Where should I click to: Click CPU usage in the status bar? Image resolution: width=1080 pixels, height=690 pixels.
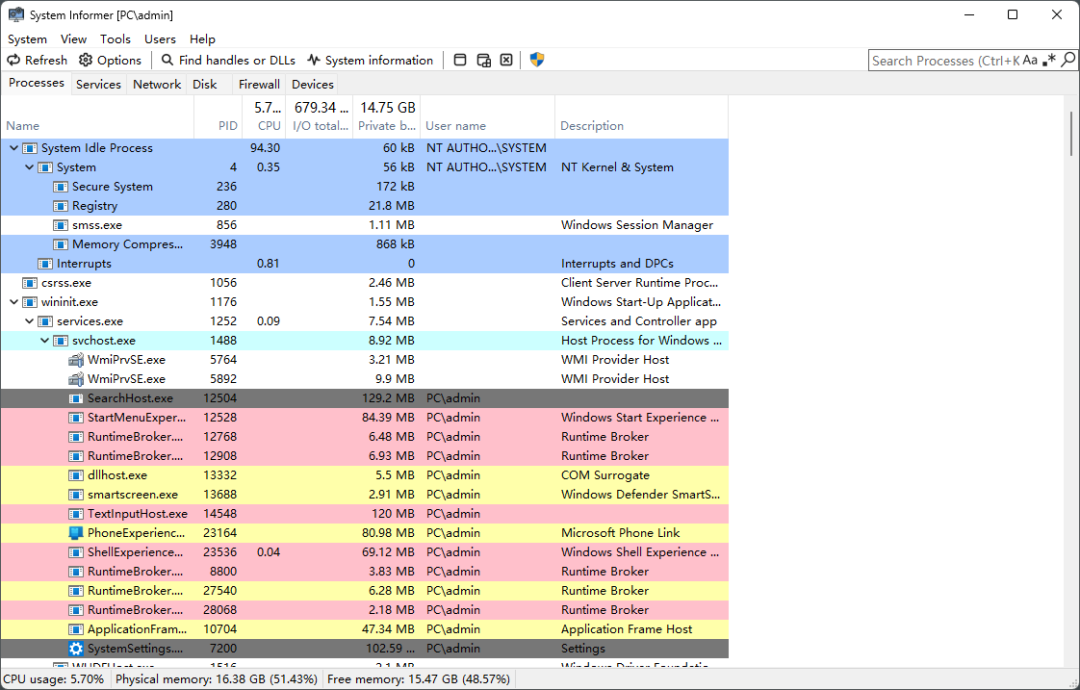(54, 679)
